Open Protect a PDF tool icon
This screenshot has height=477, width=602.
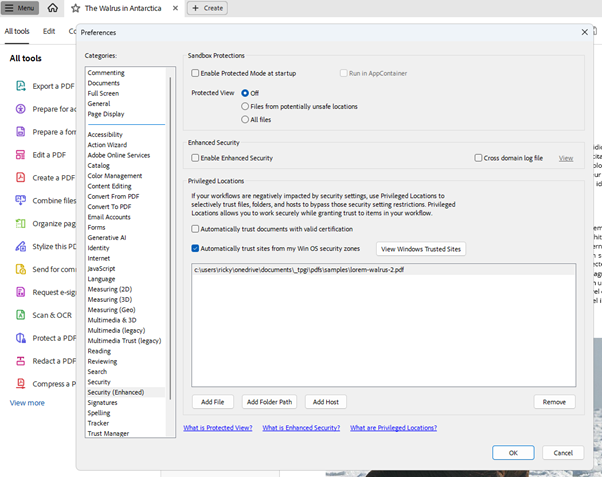(x=21, y=338)
